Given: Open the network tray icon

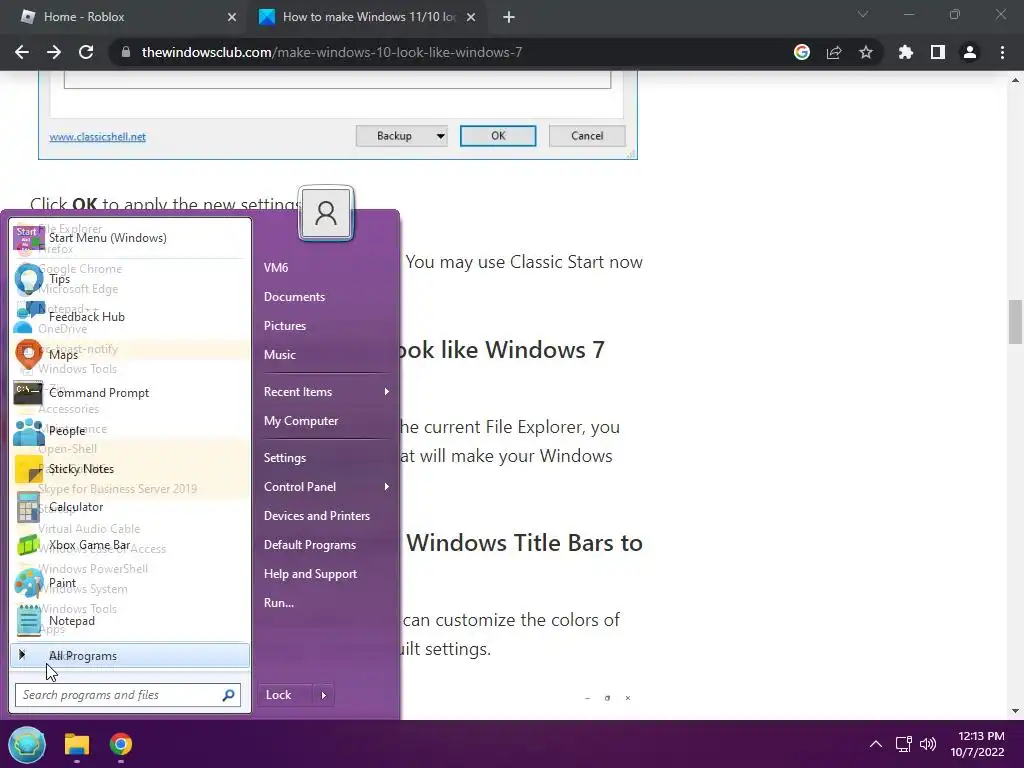Looking at the screenshot, I should (x=903, y=744).
